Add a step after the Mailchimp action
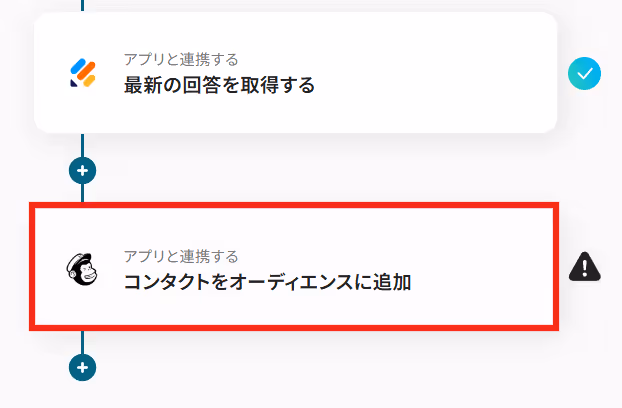Screen dimensions: 622x408 click(83, 367)
